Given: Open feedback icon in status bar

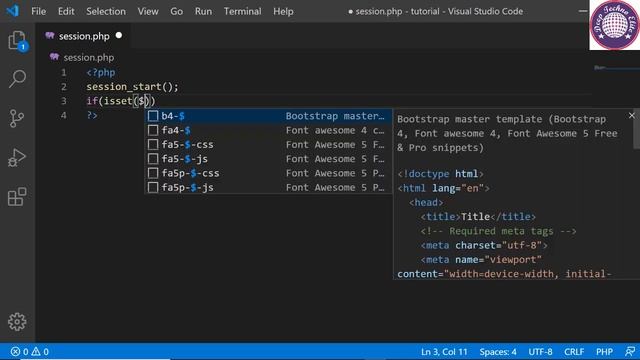Looking at the screenshot, I should tap(630, 351).
